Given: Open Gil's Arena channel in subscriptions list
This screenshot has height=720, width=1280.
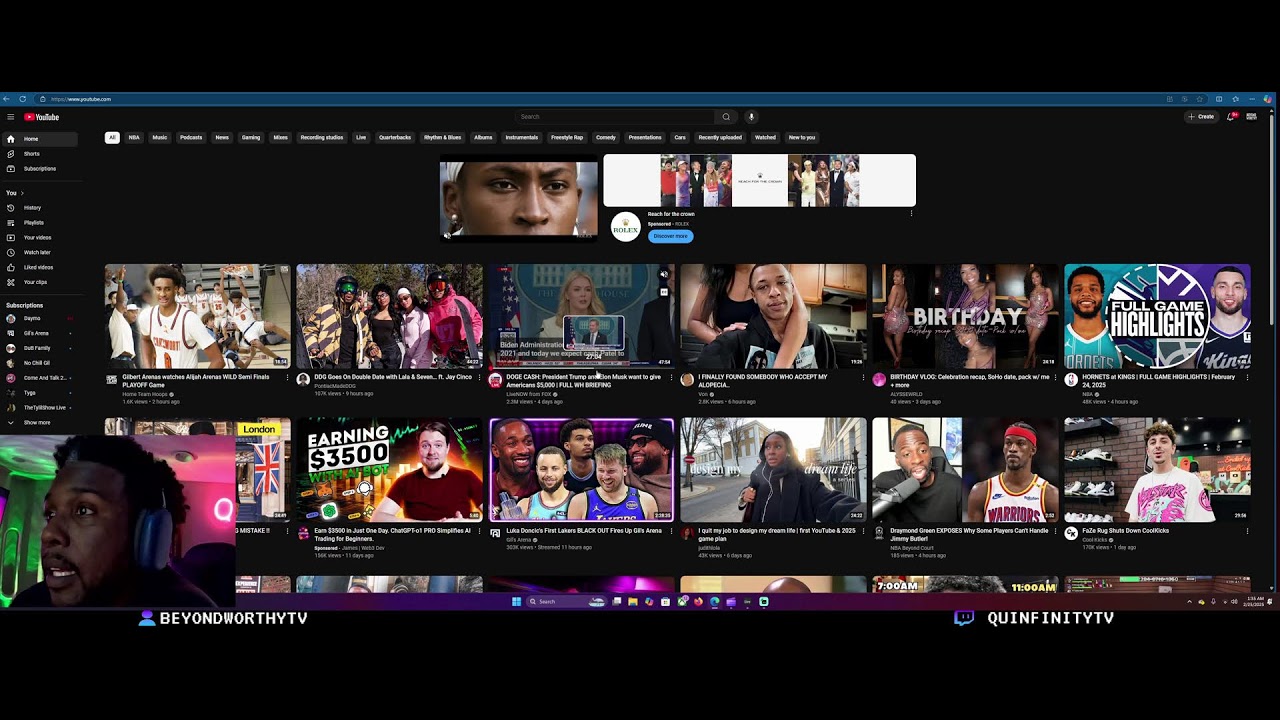Looking at the screenshot, I should 38,334.
